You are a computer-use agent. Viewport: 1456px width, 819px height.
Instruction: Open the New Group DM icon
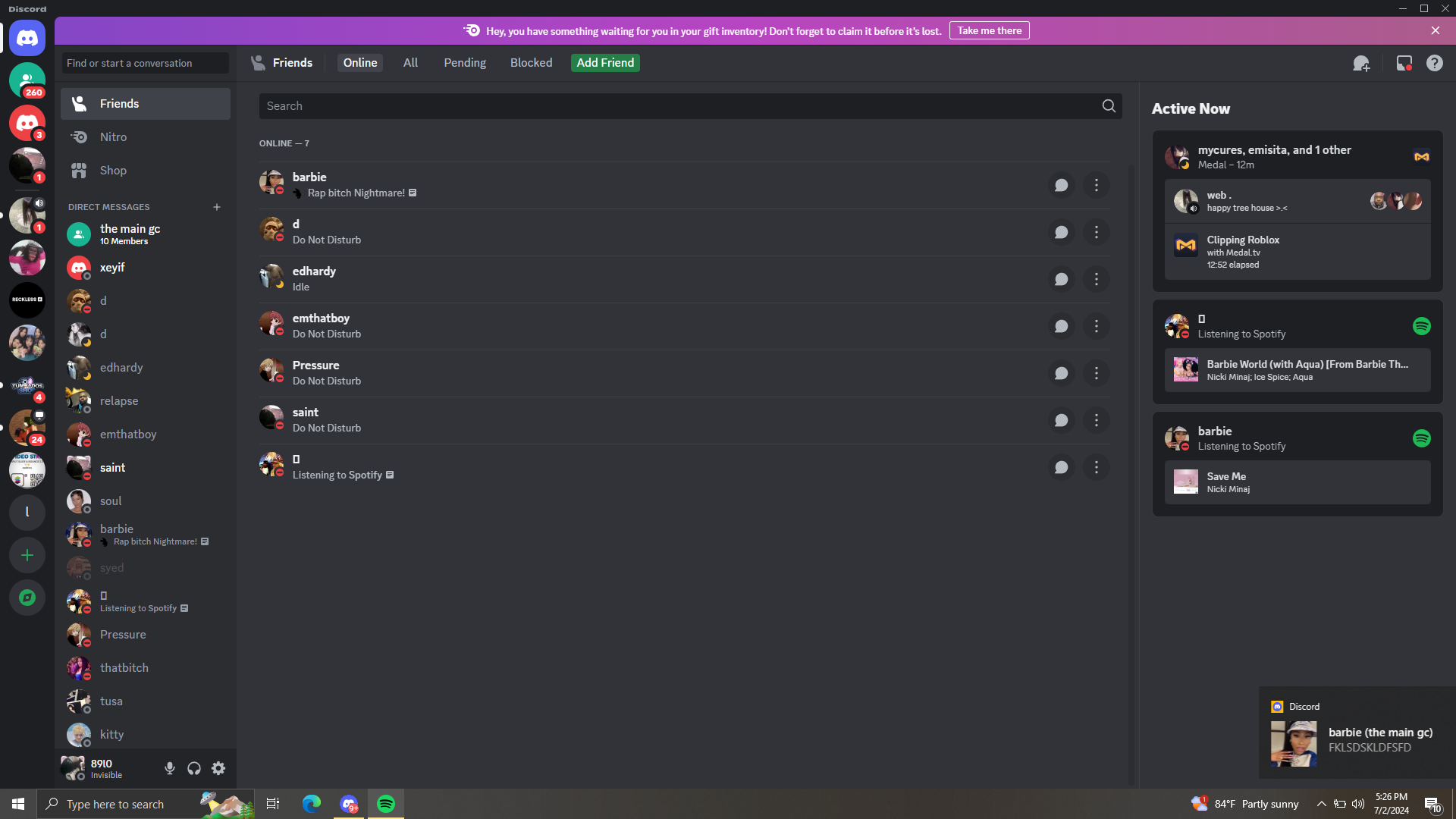point(1361,64)
